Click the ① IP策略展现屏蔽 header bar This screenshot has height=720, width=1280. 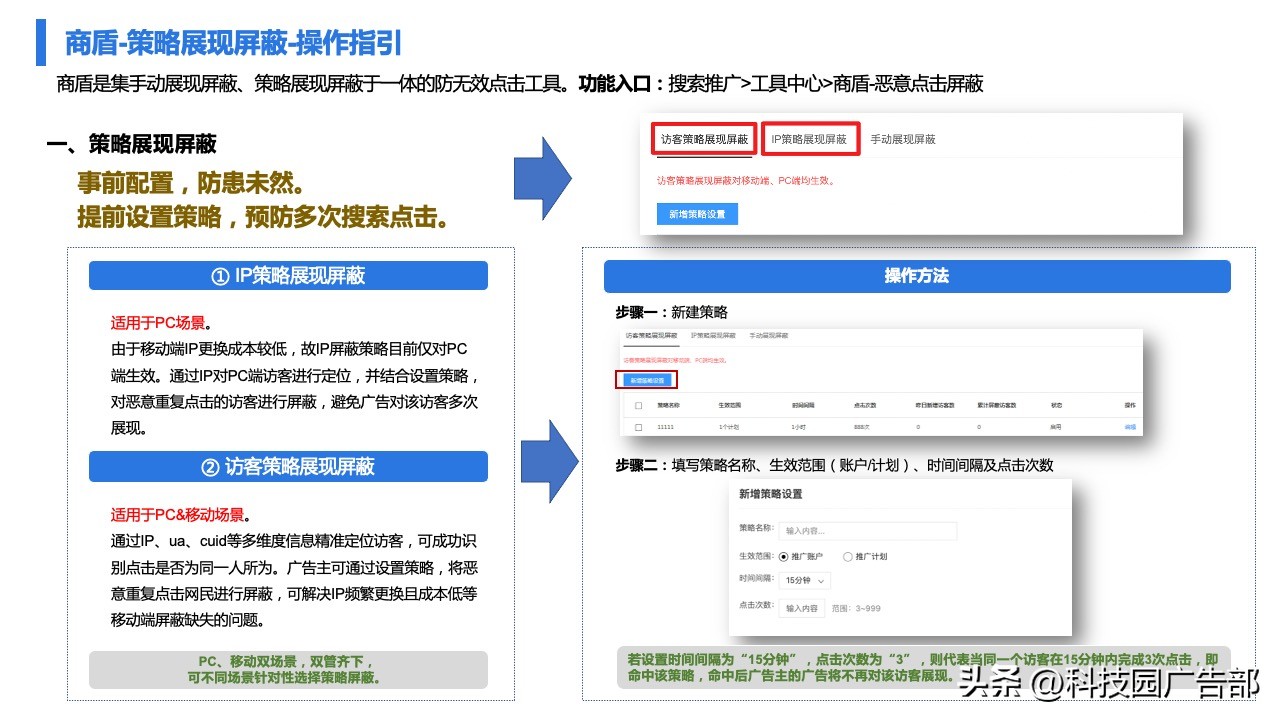pyautogui.click(x=288, y=276)
